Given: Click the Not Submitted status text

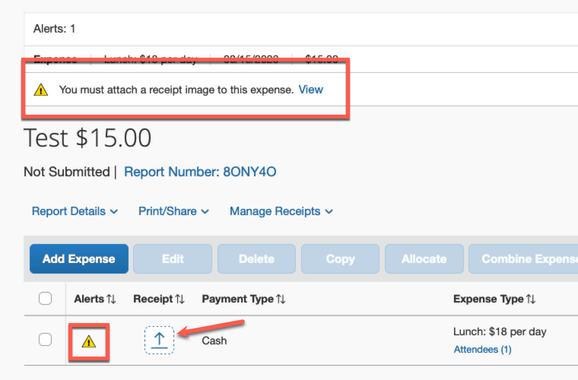Looking at the screenshot, I should [x=67, y=172].
